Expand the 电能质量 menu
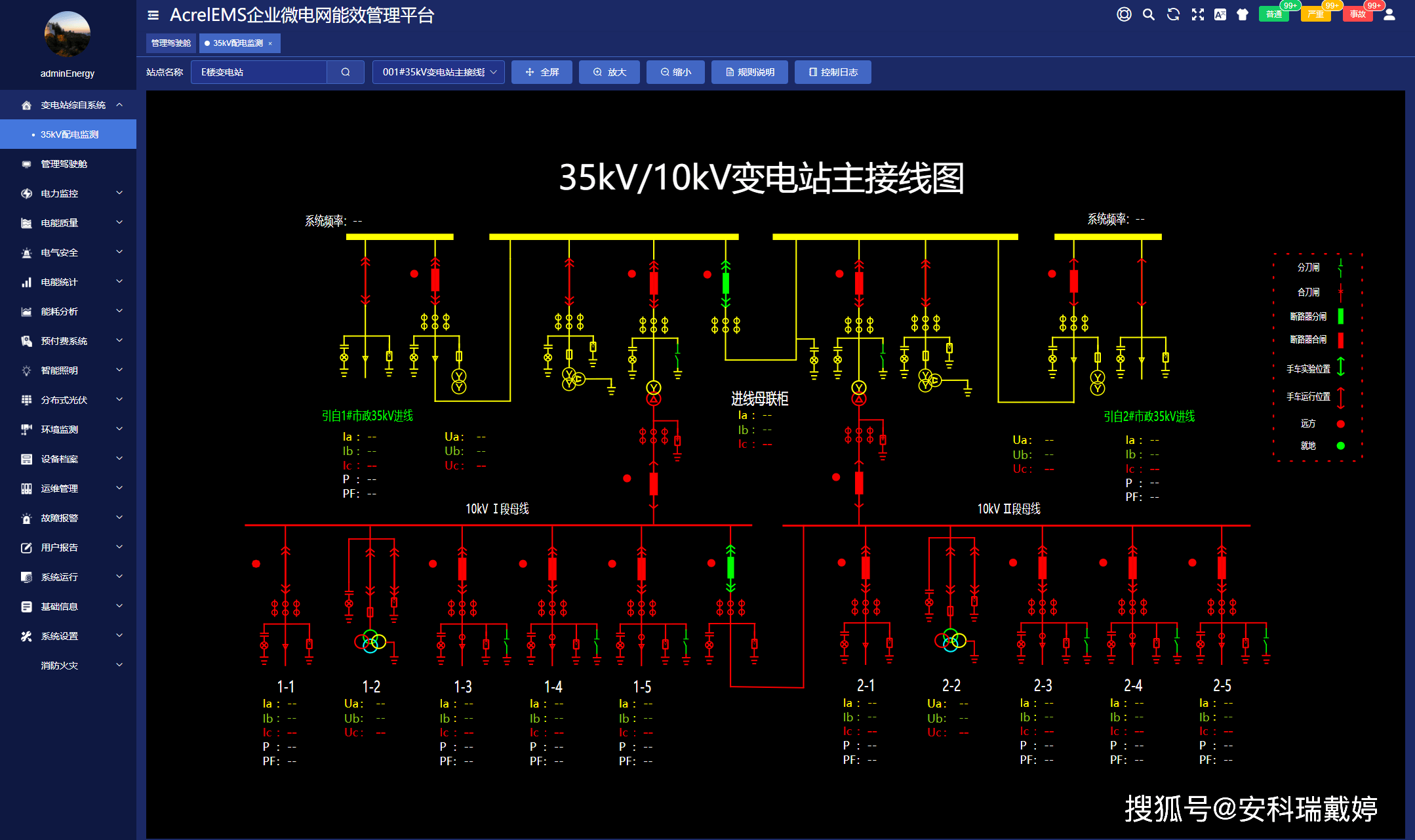 click(68, 223)
